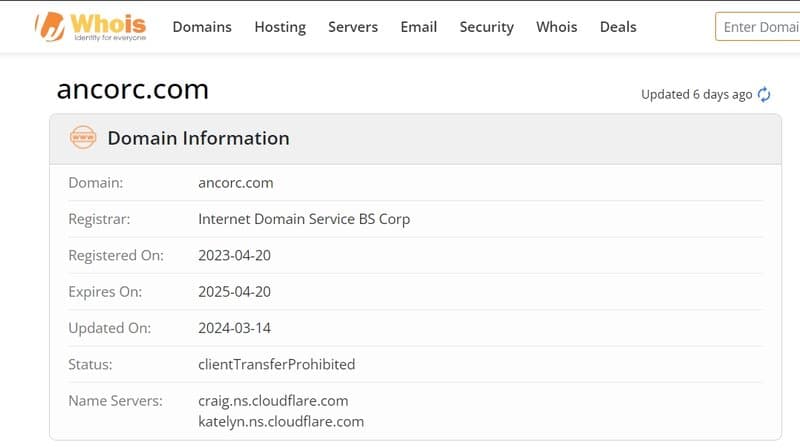Click the clientTransferProhibited status value
The width and height of the screenshot is (800, 448).
(x=277, y=364)
